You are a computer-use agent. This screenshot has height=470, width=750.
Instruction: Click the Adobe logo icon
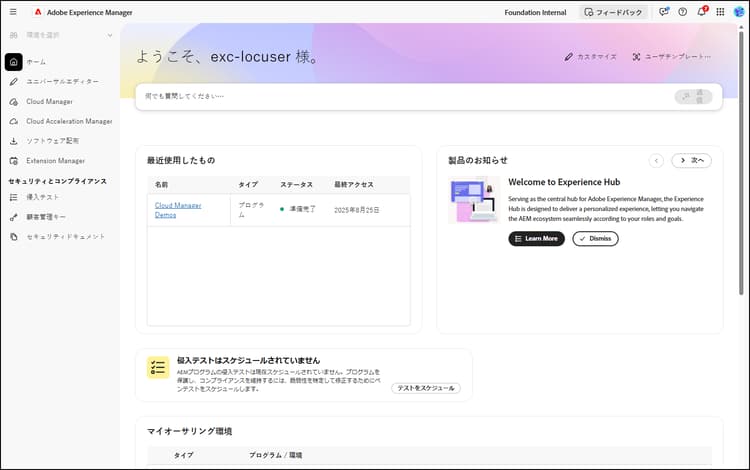[38, 12]
